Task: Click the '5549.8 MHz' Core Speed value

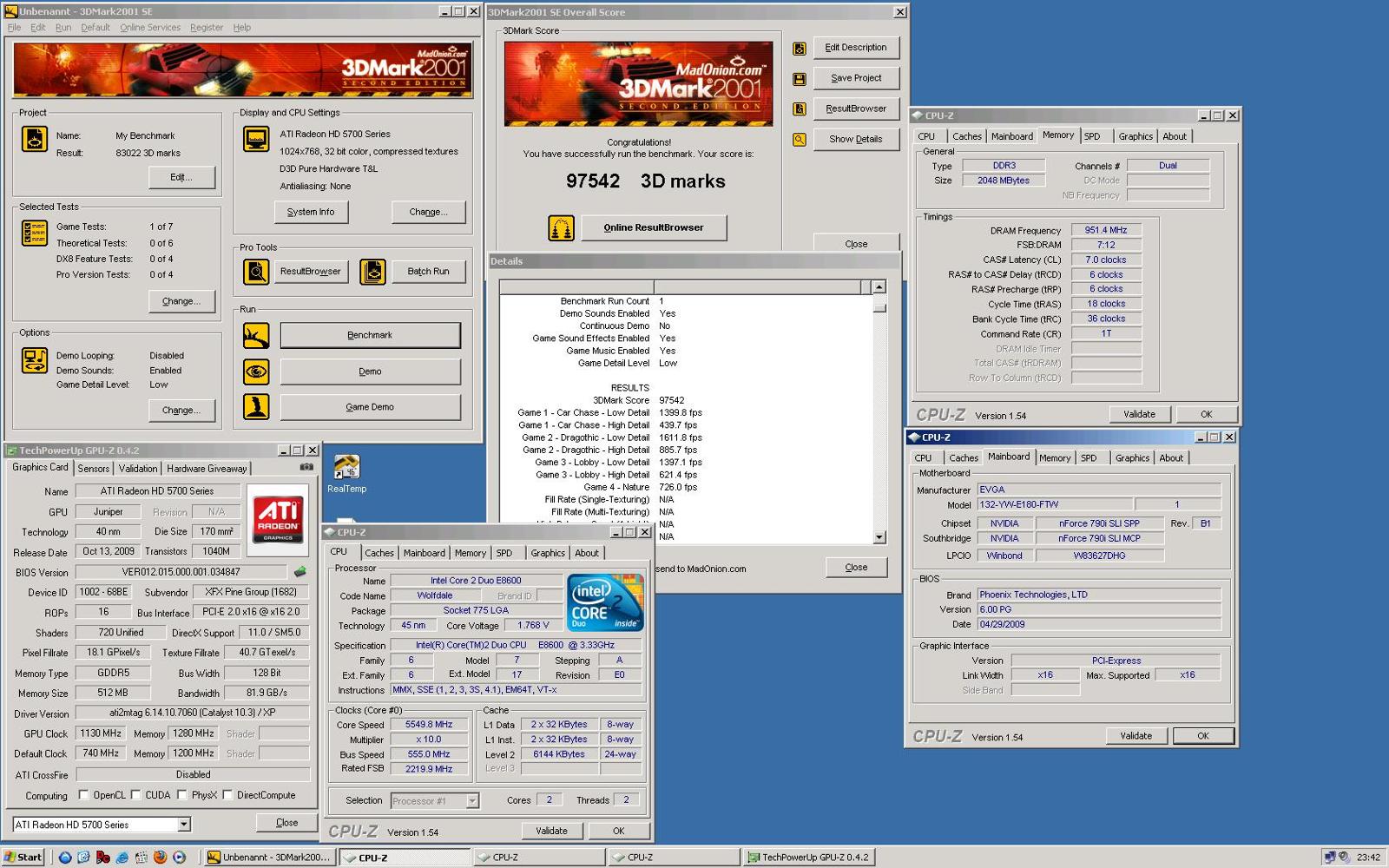Action: pyautogui.click(x=429, y=725)
